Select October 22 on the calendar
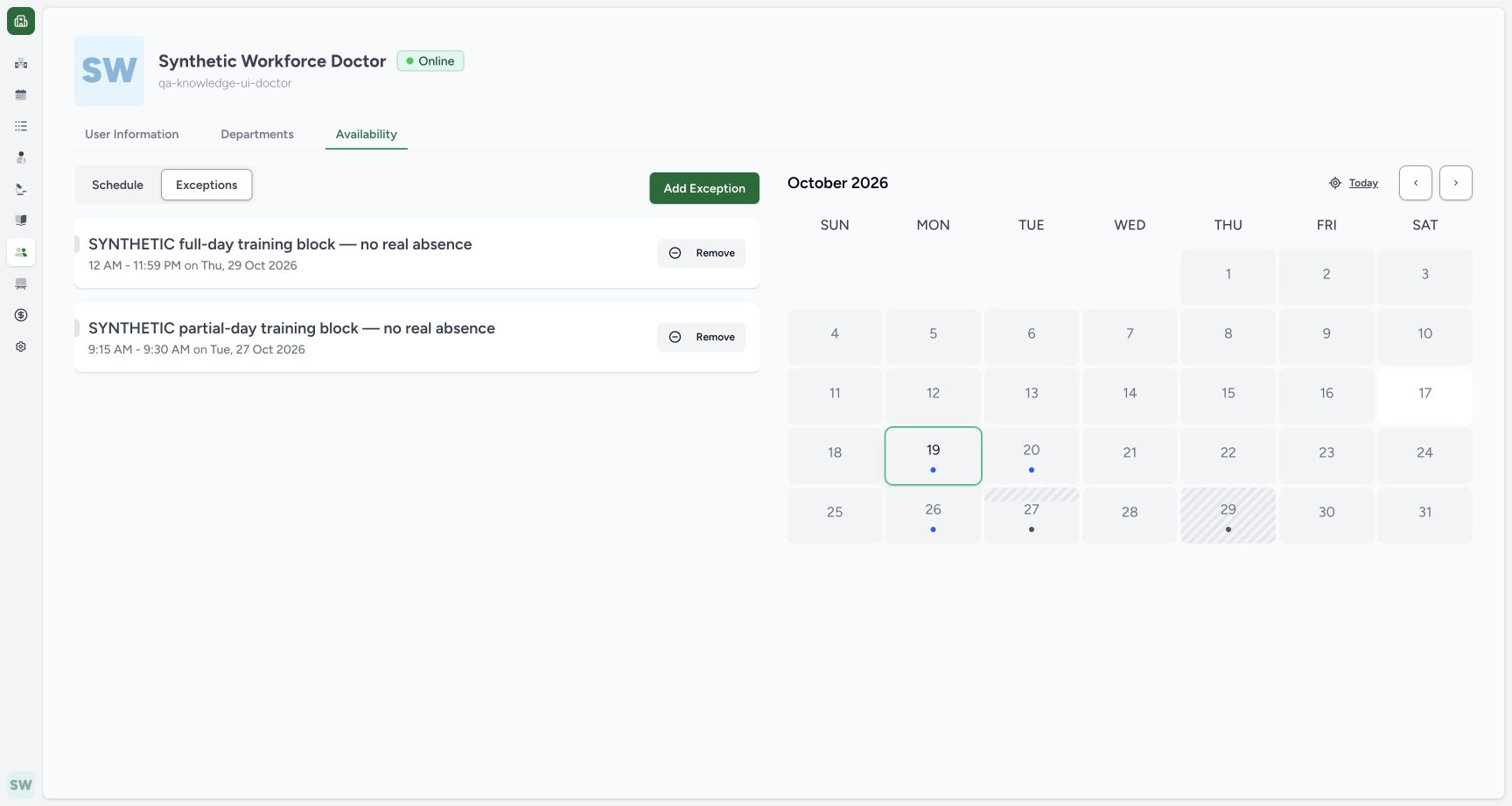Screen dimensions: 1512x806 (1228, 456)
